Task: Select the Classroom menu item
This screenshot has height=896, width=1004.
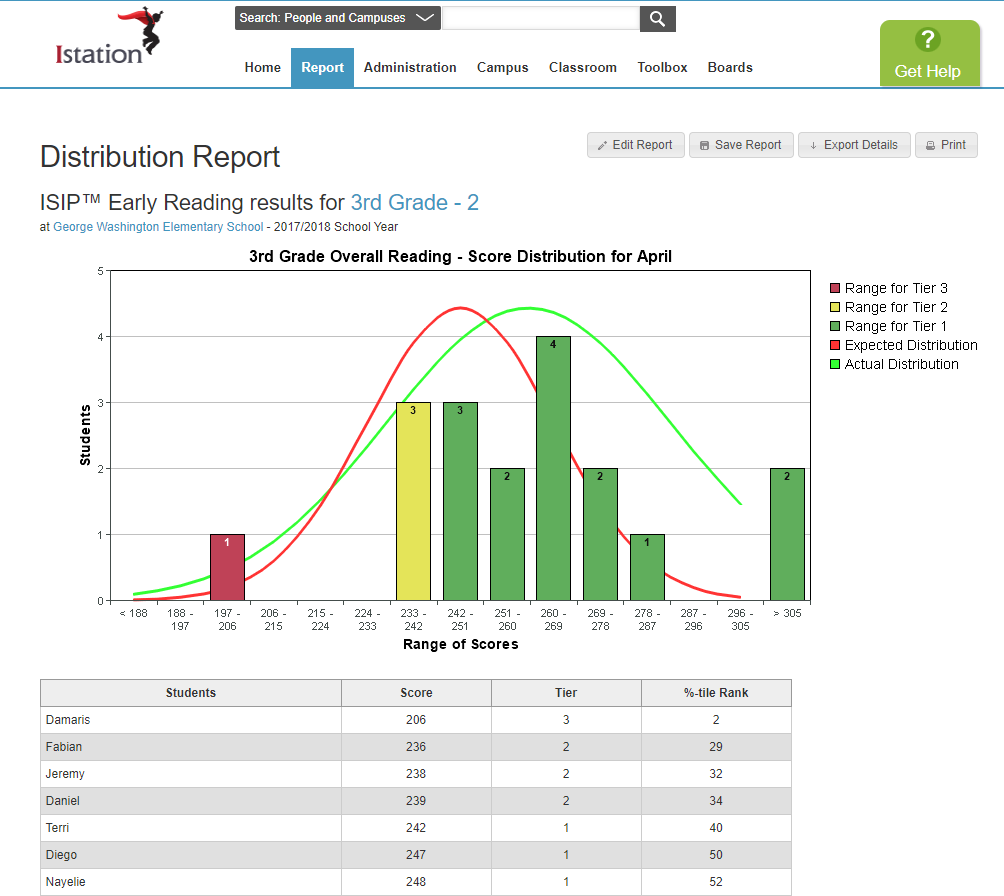Action: [583, 68]
